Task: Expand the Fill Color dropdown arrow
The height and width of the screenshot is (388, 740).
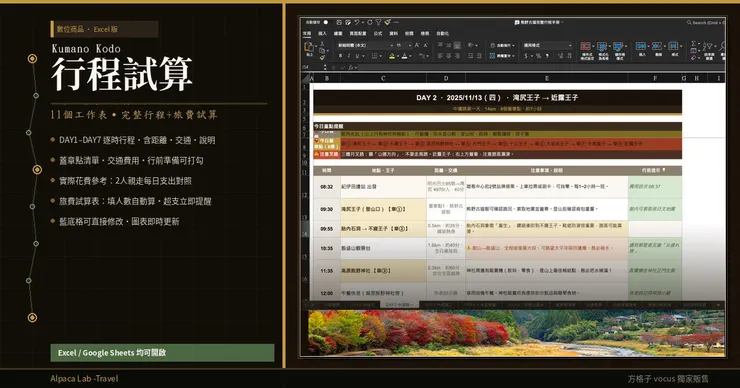Action: [x=398, y=56]
